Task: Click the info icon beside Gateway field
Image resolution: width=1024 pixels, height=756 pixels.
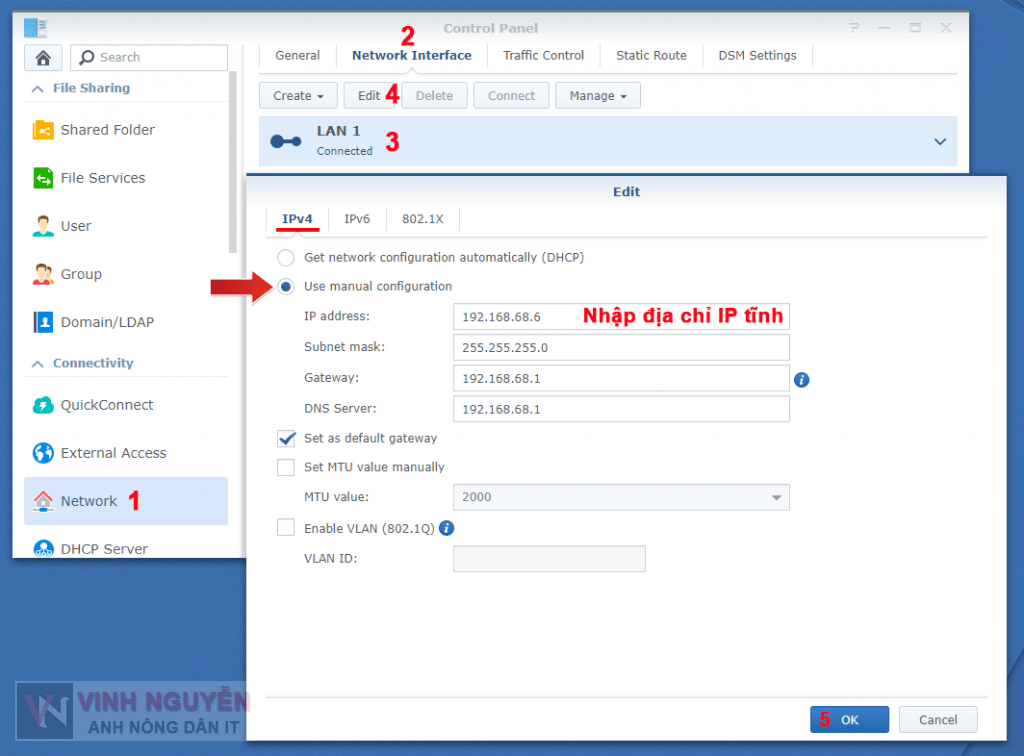Action: click(801, 380)
